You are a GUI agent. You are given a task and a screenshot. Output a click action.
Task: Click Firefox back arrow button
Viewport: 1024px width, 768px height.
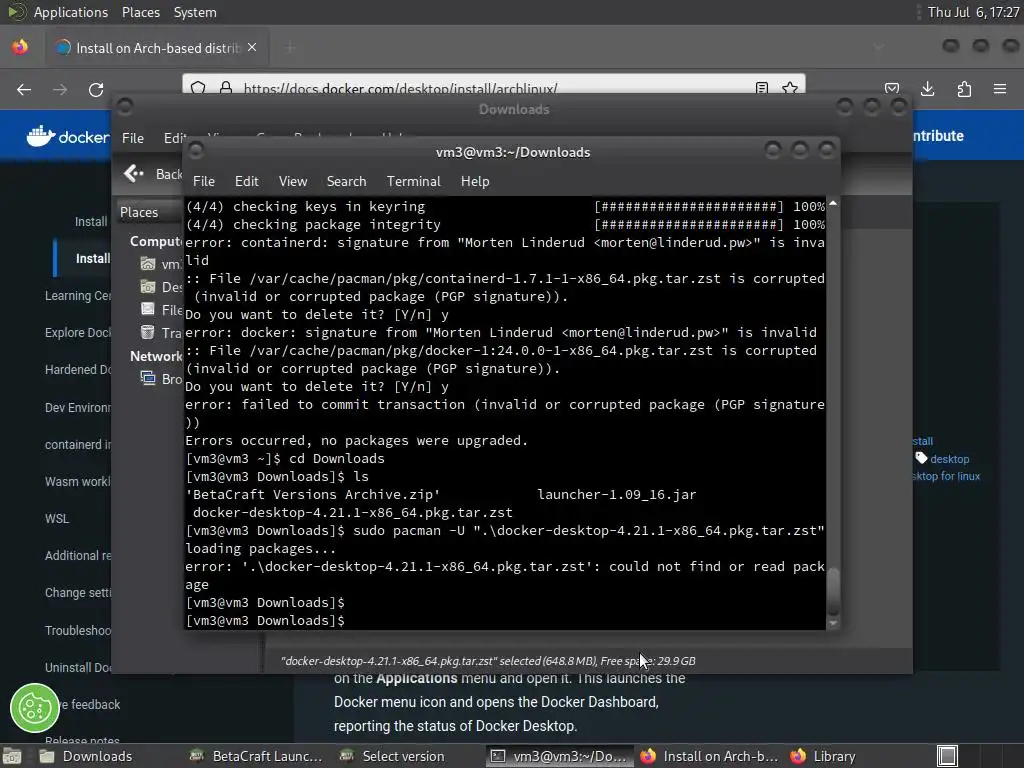pyautogui.click(x=24, y=89)
